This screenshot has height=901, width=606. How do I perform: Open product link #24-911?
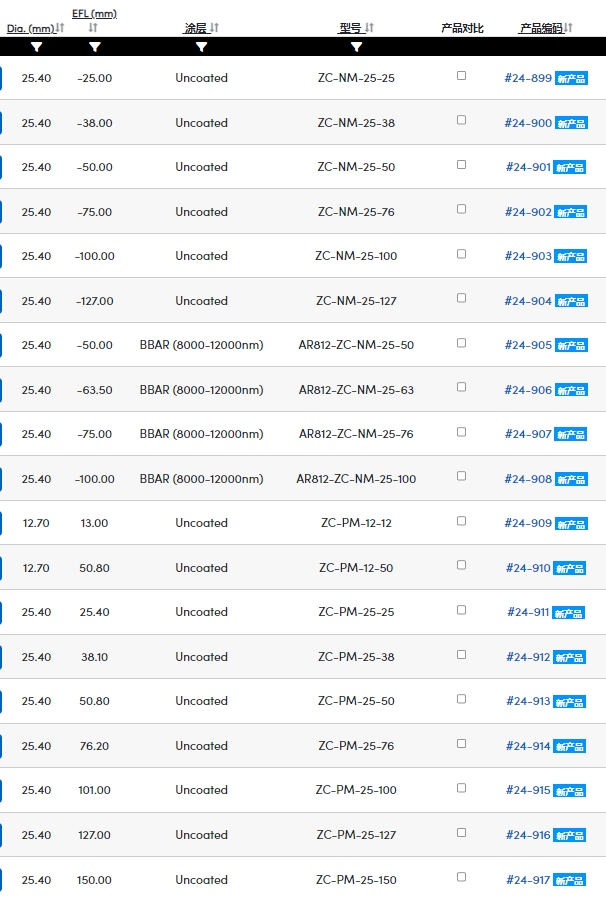tap(528, 612)
